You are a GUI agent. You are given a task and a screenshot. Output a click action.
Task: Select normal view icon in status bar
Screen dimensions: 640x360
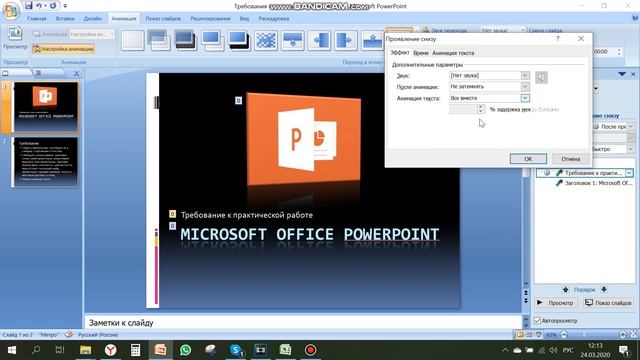pos(520,335)
